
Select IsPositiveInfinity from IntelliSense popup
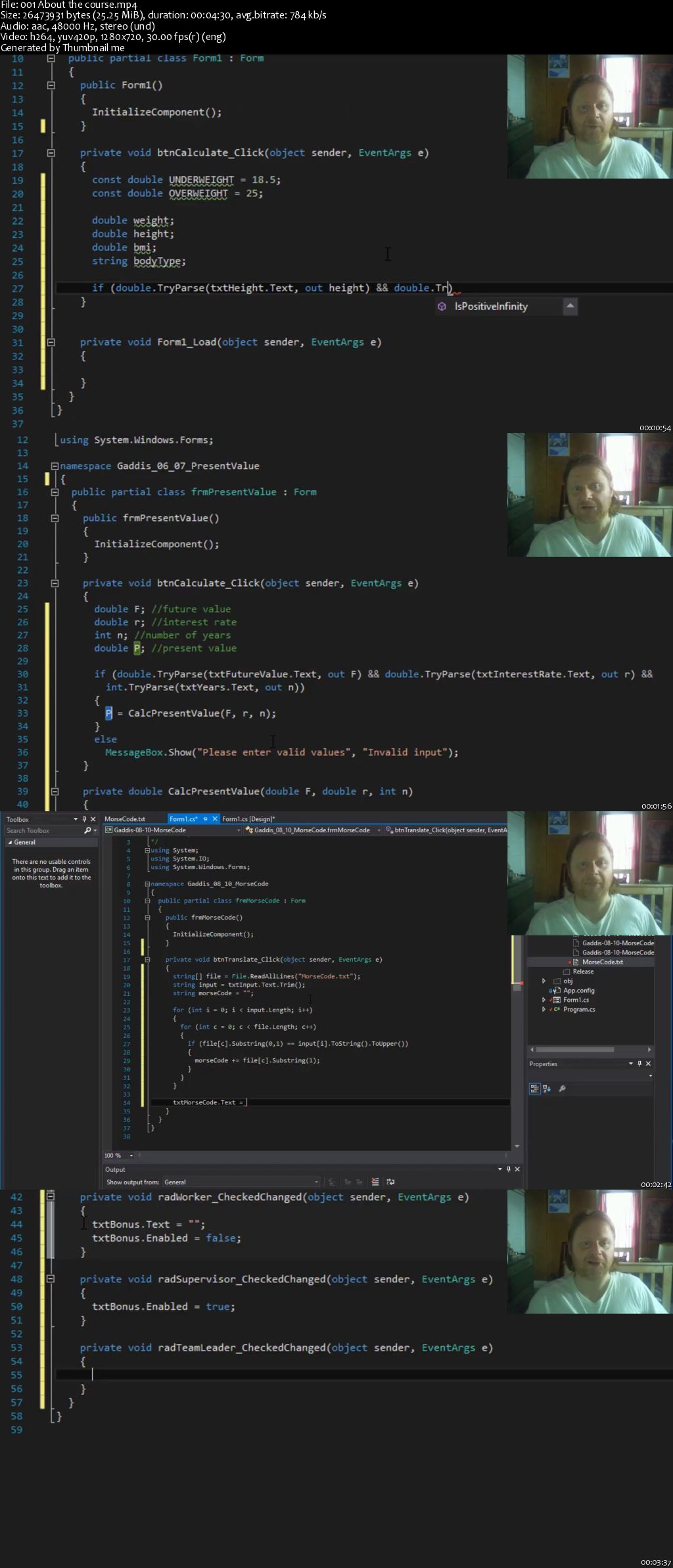[x=491, y=306]
